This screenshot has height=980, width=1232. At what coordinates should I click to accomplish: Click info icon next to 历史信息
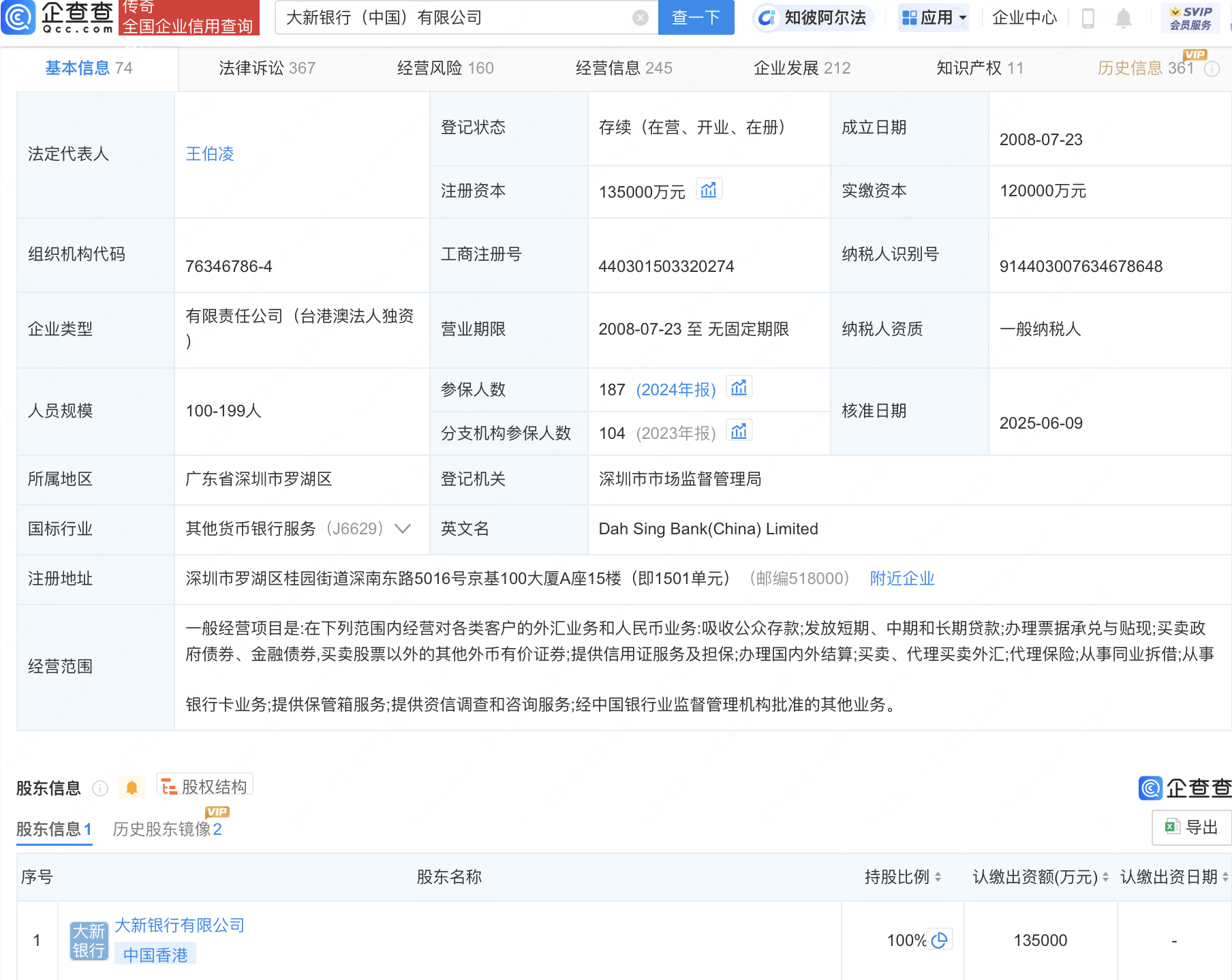pyautogui.click(x=1212, y=69)
